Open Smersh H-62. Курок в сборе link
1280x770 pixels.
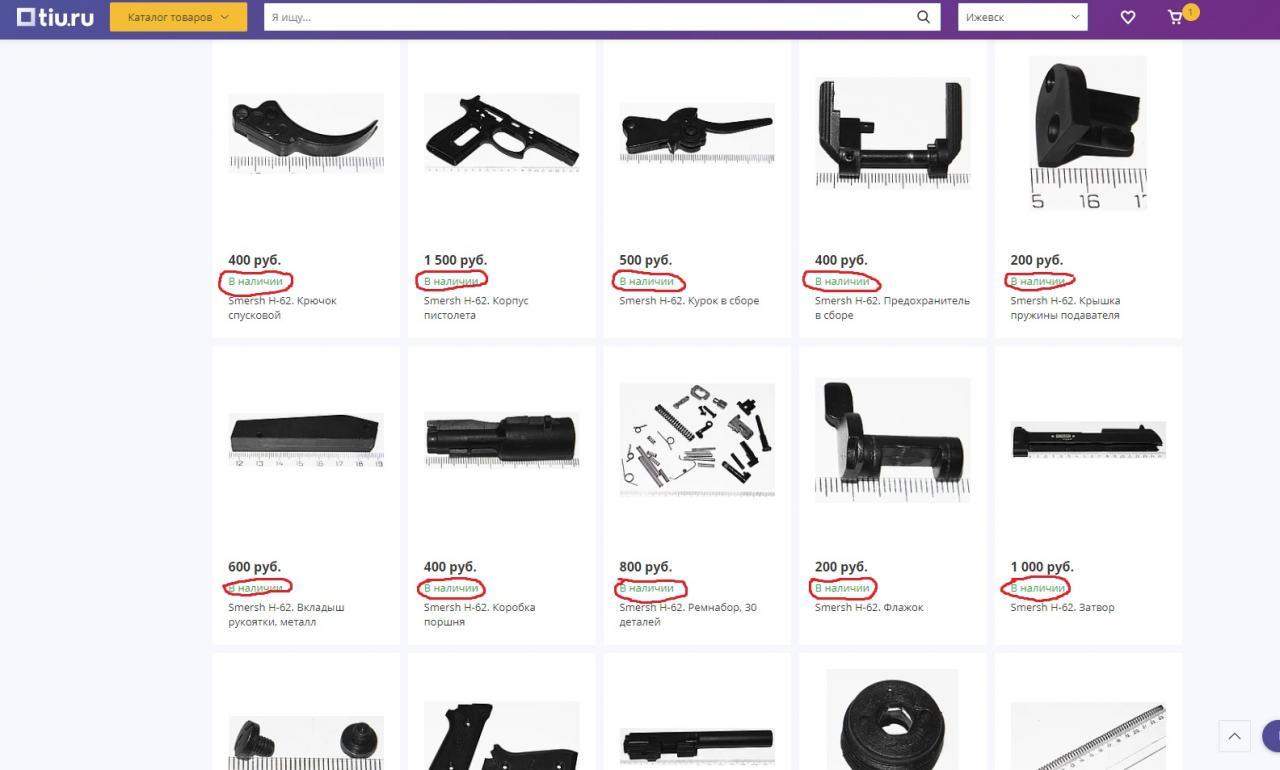tap(689, 301)
